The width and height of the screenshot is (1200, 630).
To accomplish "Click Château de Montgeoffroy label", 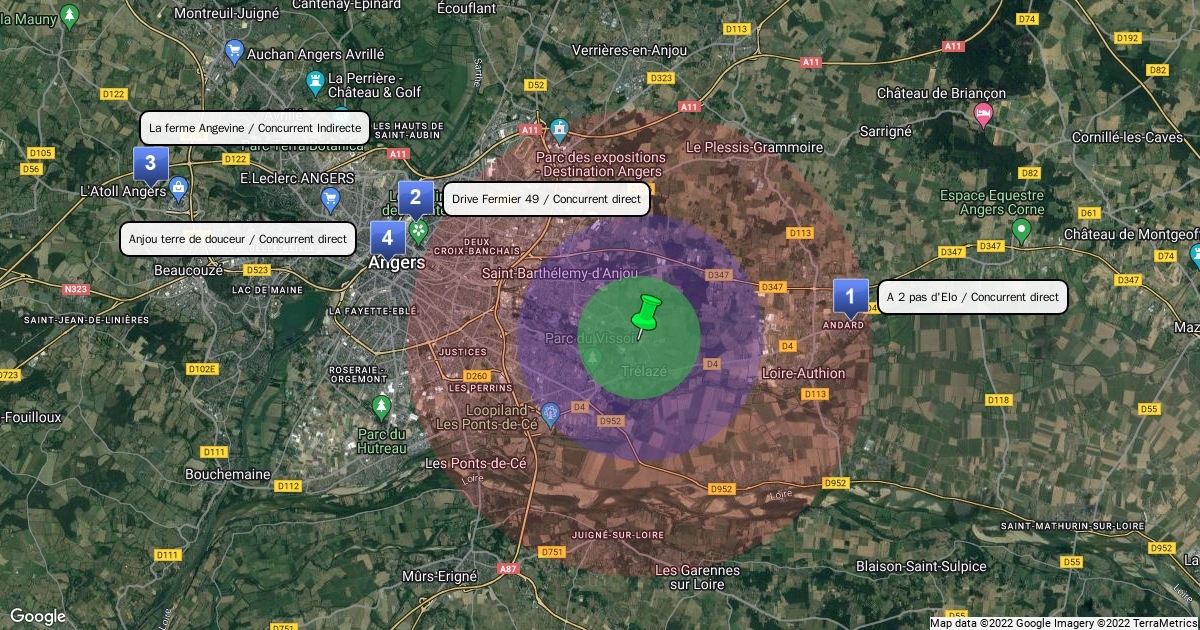I will coord(1131,234).
